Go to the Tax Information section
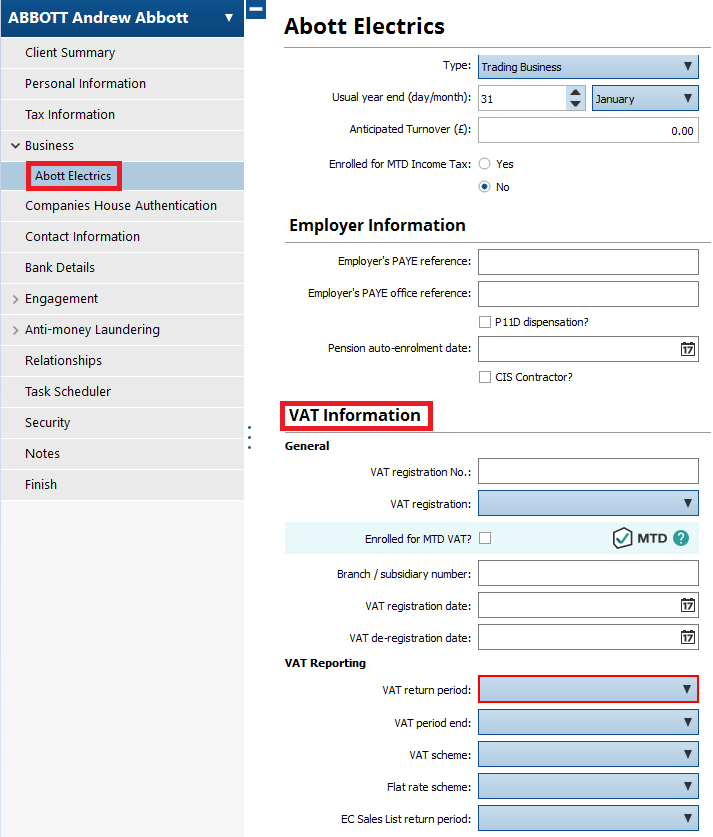Image resolution: width=713 pixels, height=837 pixels. click(x=70, y=115)
